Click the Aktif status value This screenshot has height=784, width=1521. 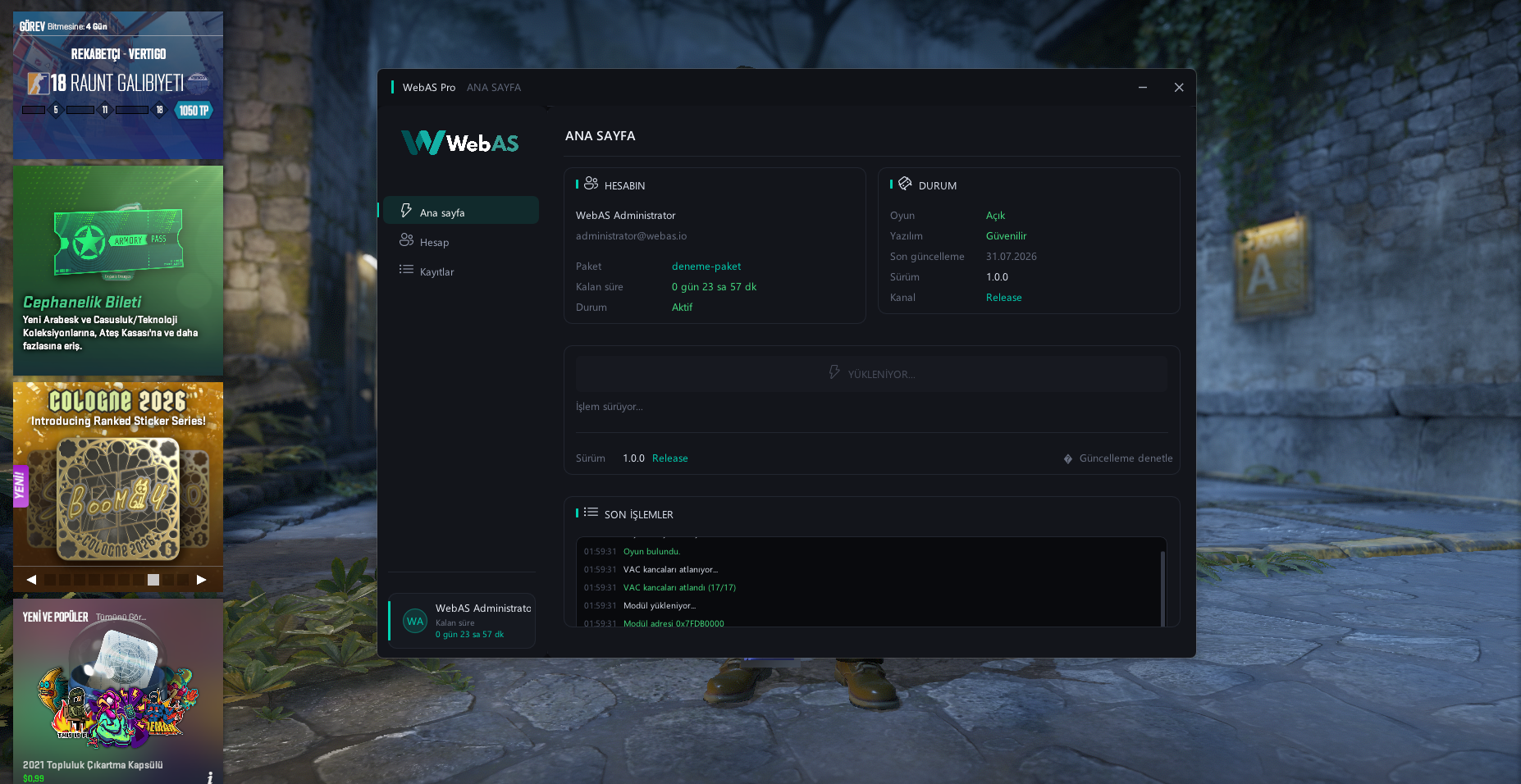(682, 308)
